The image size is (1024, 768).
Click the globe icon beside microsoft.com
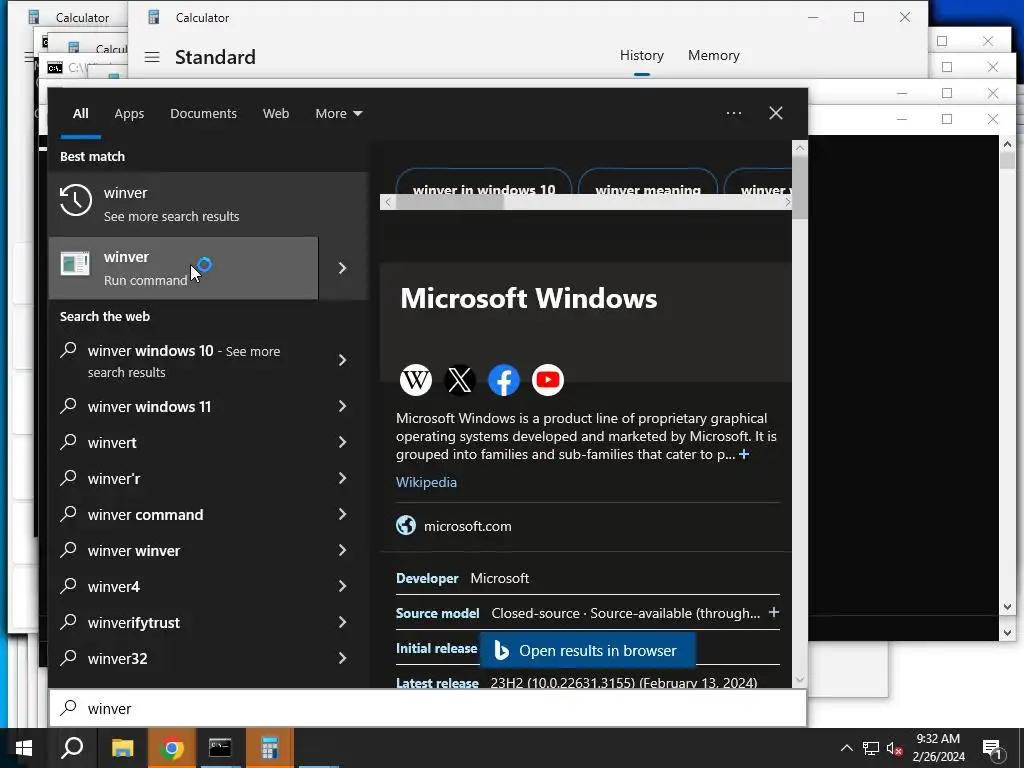coord(406,525)
